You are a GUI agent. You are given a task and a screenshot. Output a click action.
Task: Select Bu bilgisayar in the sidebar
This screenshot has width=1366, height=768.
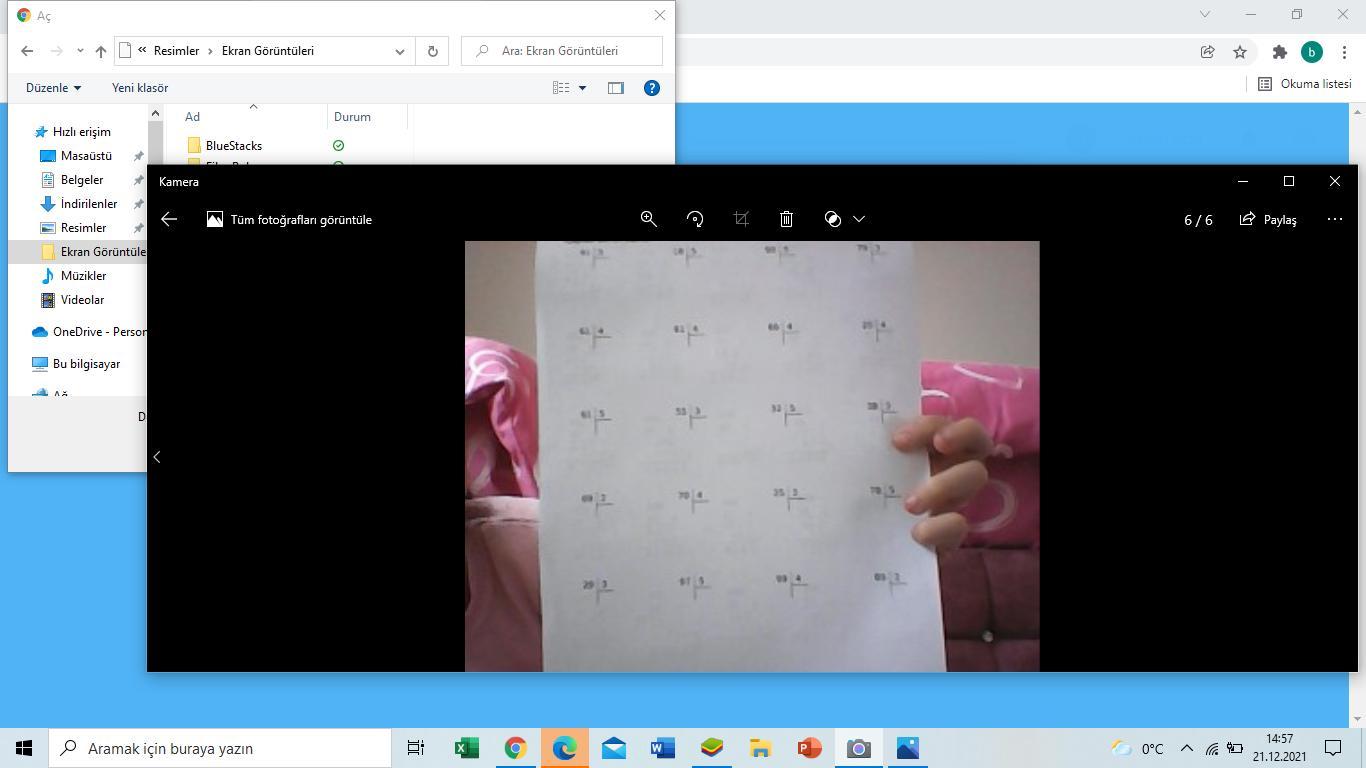(x=86, y=364)
